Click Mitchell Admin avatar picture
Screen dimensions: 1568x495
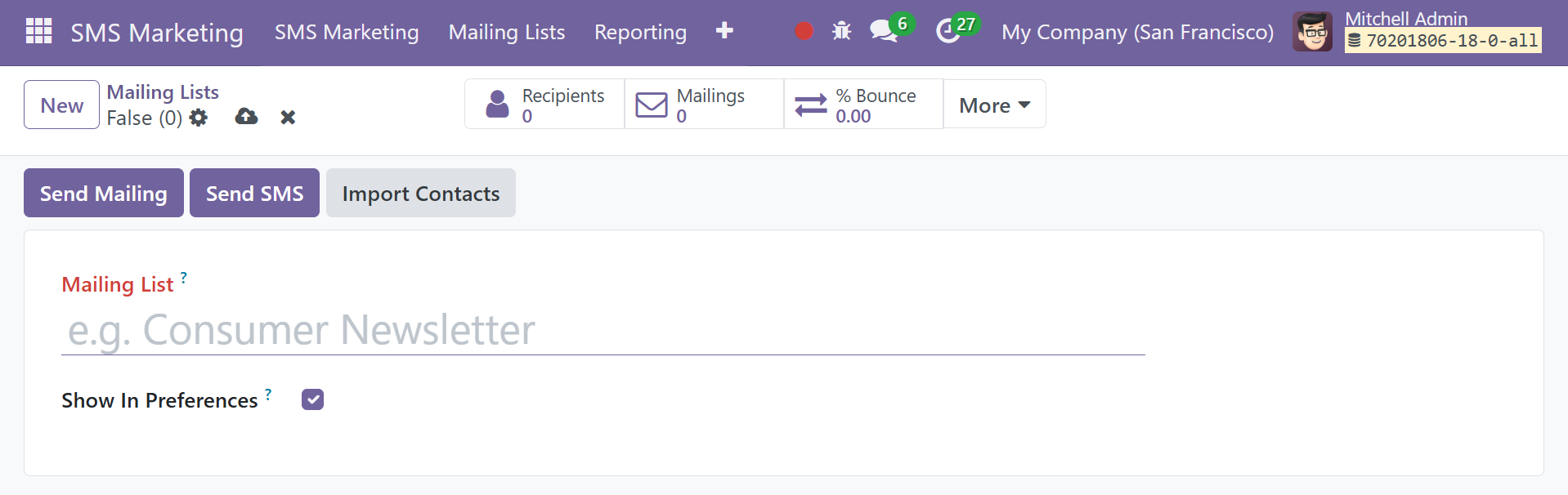coord(1312,32)
